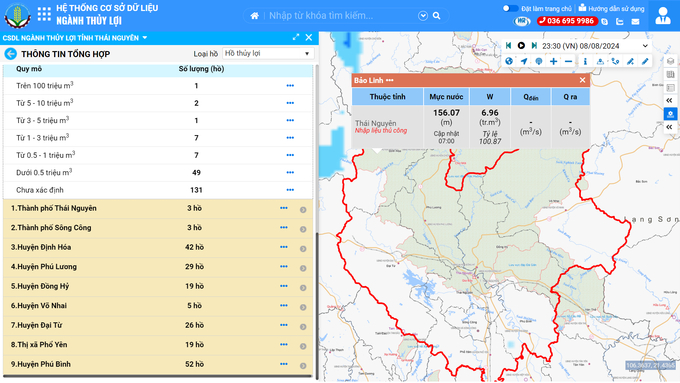Click the globe map tool
The width and height of the screenshot is (680, 383).
[x=509, y=62]
